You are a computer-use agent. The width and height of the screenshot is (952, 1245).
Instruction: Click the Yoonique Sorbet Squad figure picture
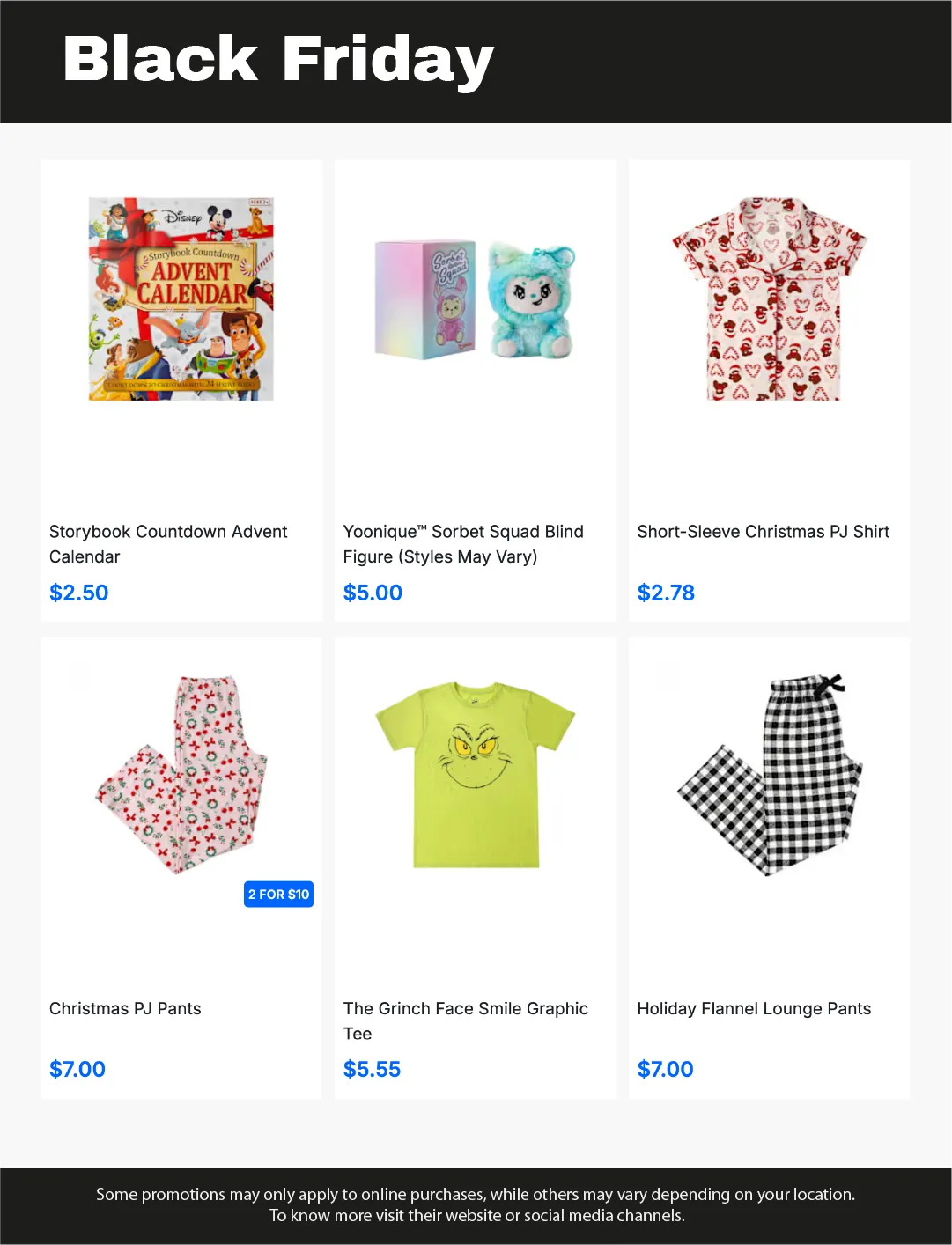click(x=476, y=299)
